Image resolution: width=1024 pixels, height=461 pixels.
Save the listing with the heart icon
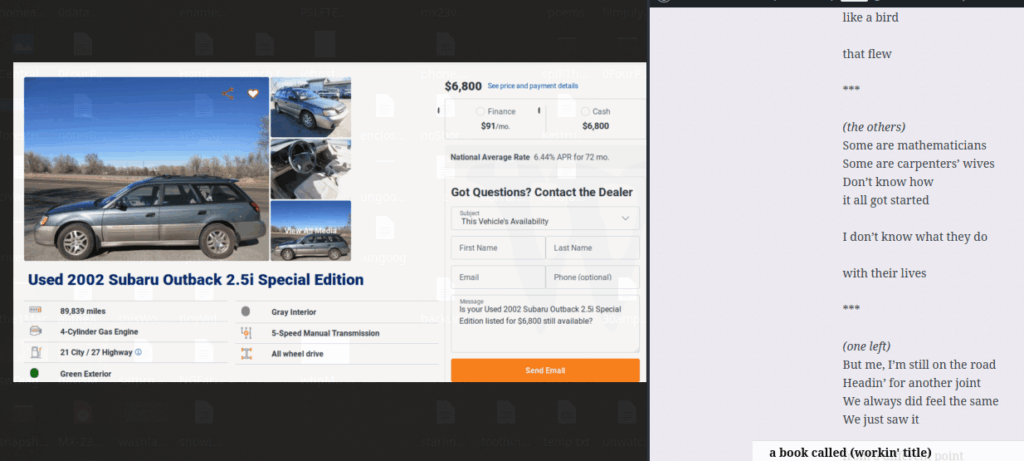click(253, 93)
